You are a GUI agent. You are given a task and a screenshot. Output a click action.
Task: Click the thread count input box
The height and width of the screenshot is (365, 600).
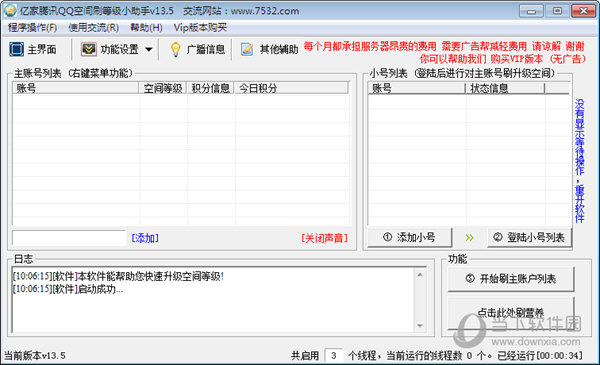(334, 355)
